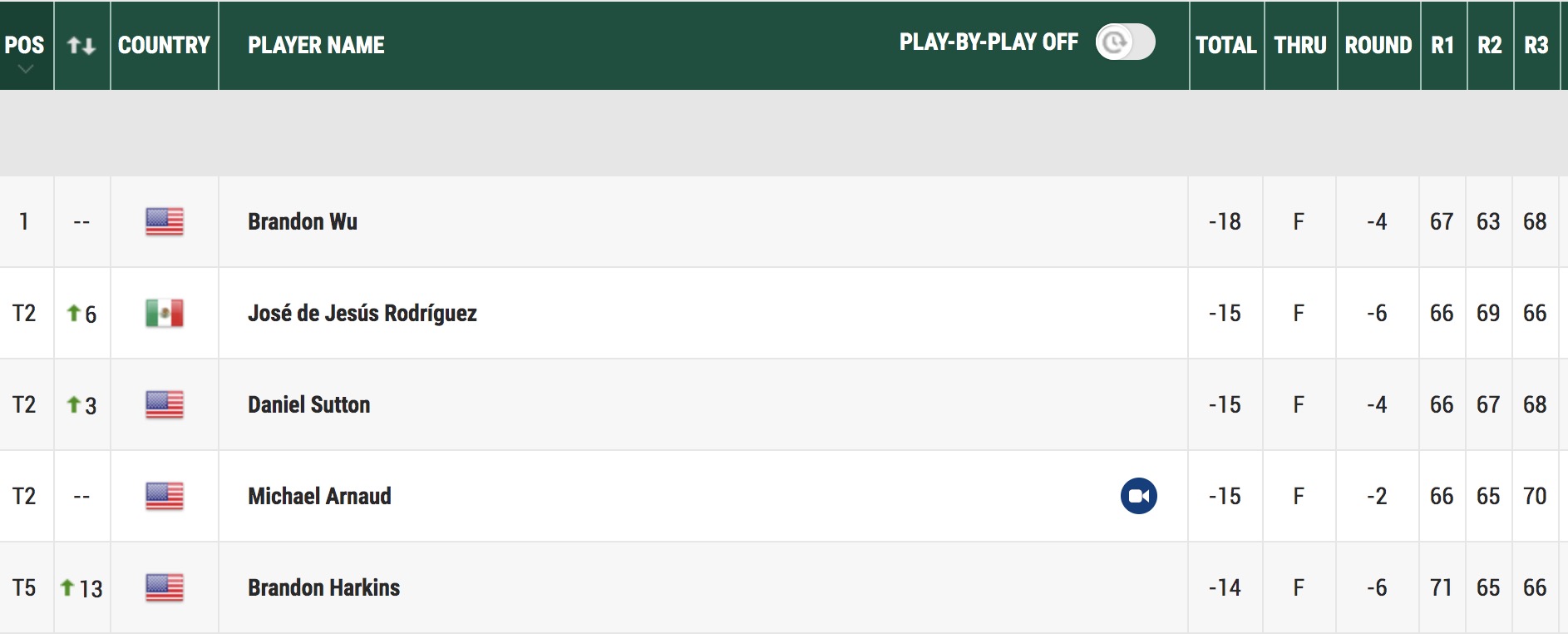The height and width of the screenshot is (634, 1568).
Task: Expand the POS column sort chevron
Action: click(x=25, y=70)
